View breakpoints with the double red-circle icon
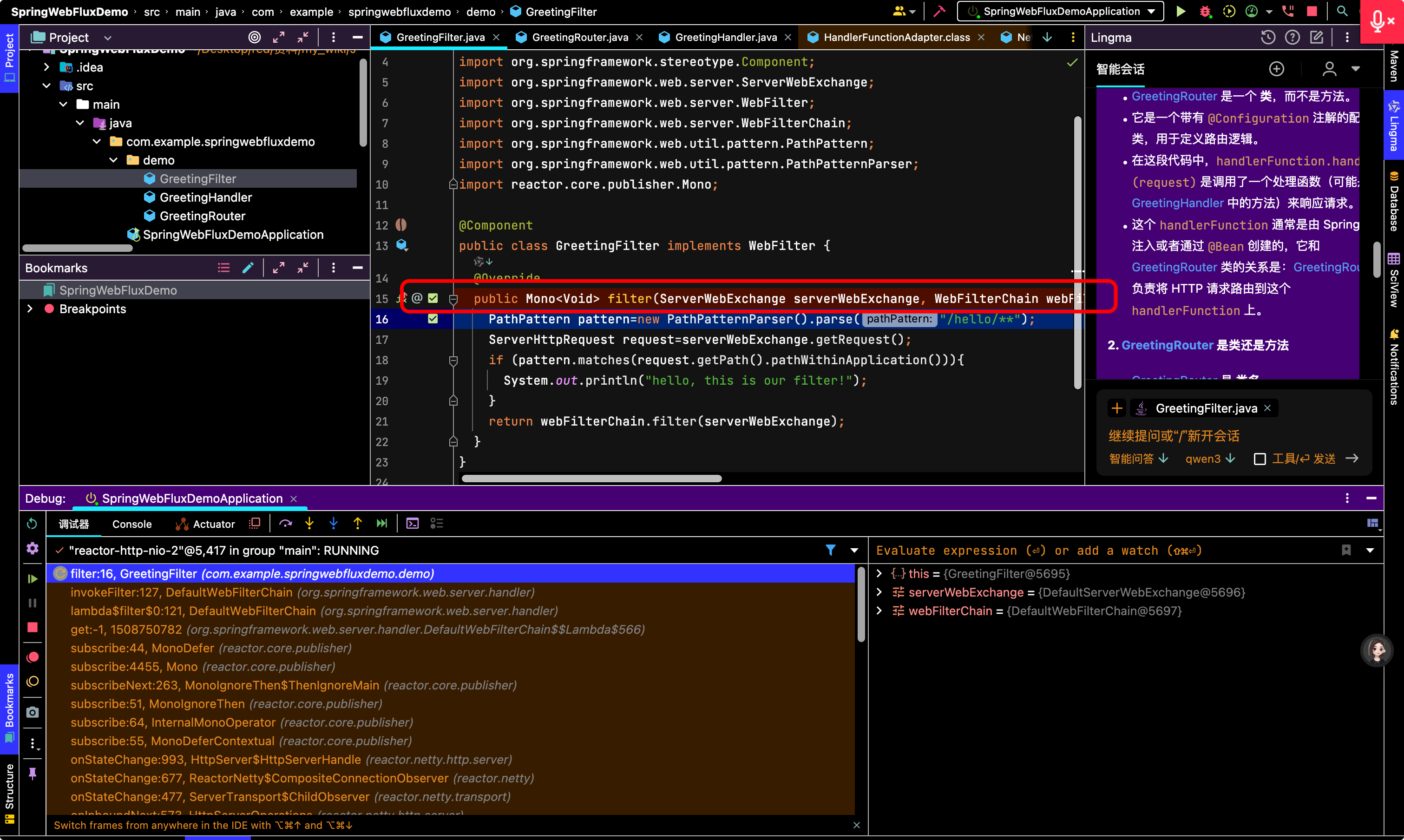 (32, 657)
